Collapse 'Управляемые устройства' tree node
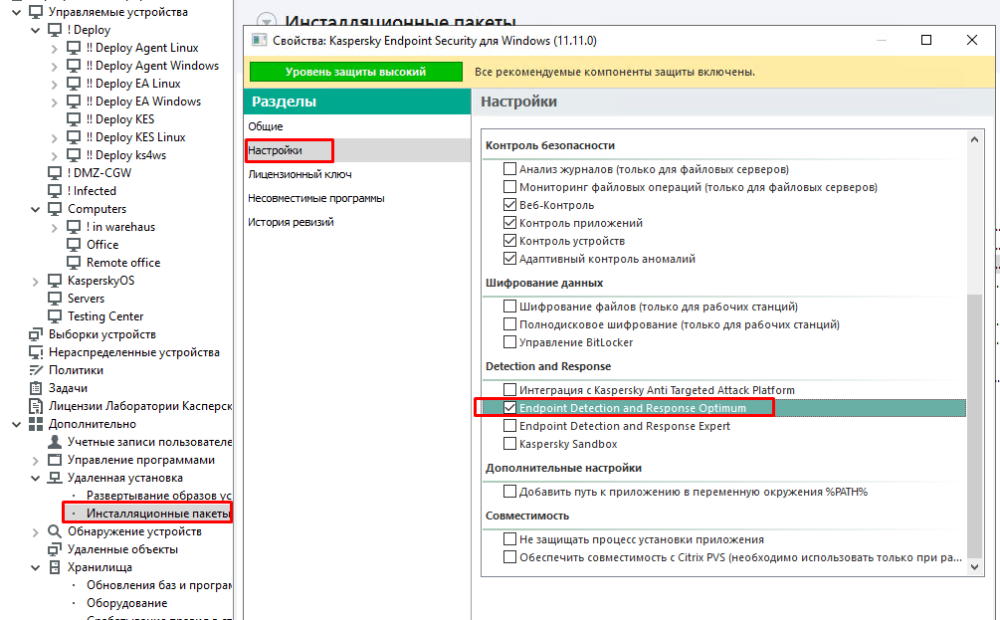The width and height of the screenshot is (1000, 620). (x=17, y=12)
